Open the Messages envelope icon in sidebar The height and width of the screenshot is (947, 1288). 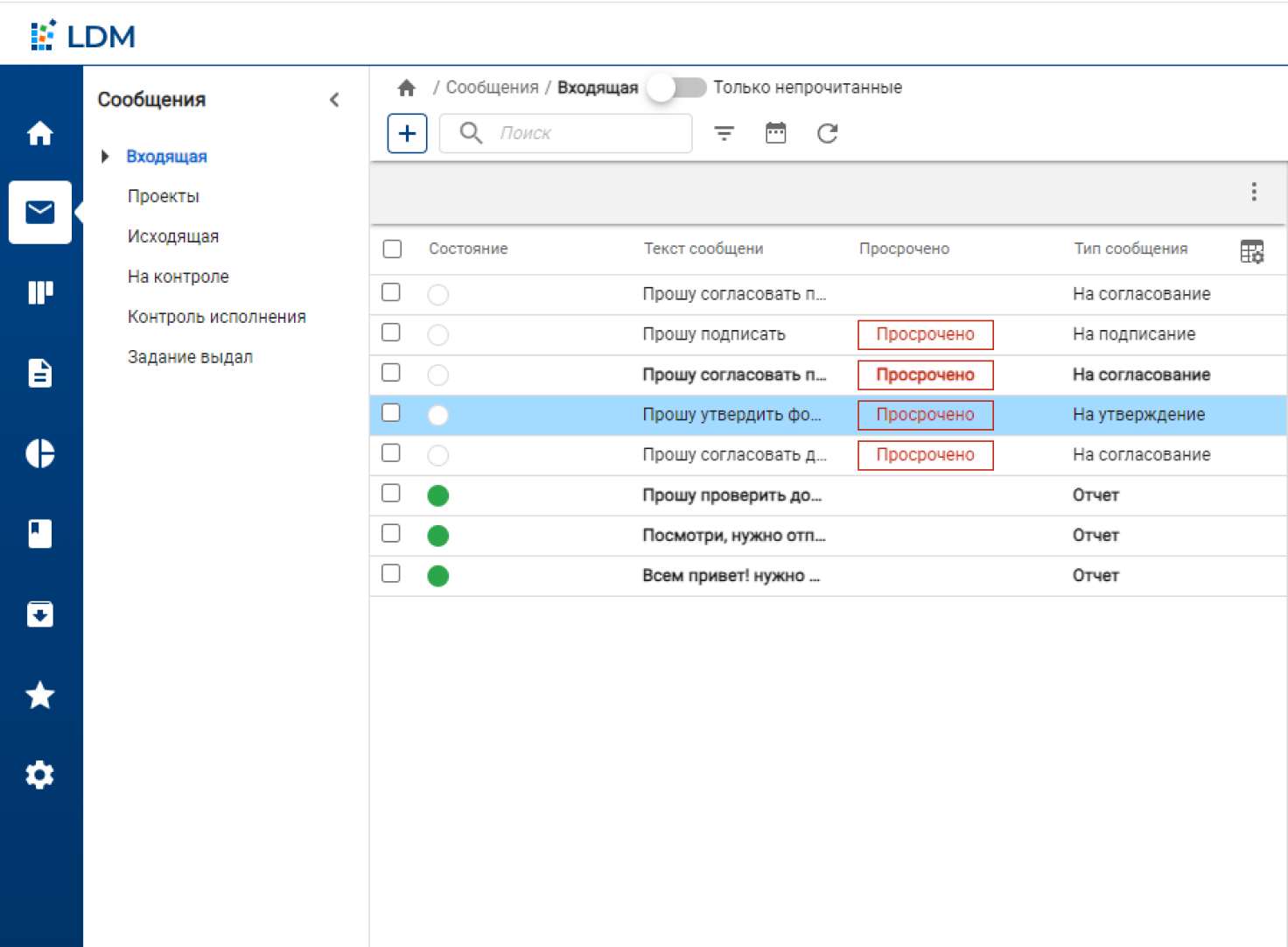[x=40, y=212]
